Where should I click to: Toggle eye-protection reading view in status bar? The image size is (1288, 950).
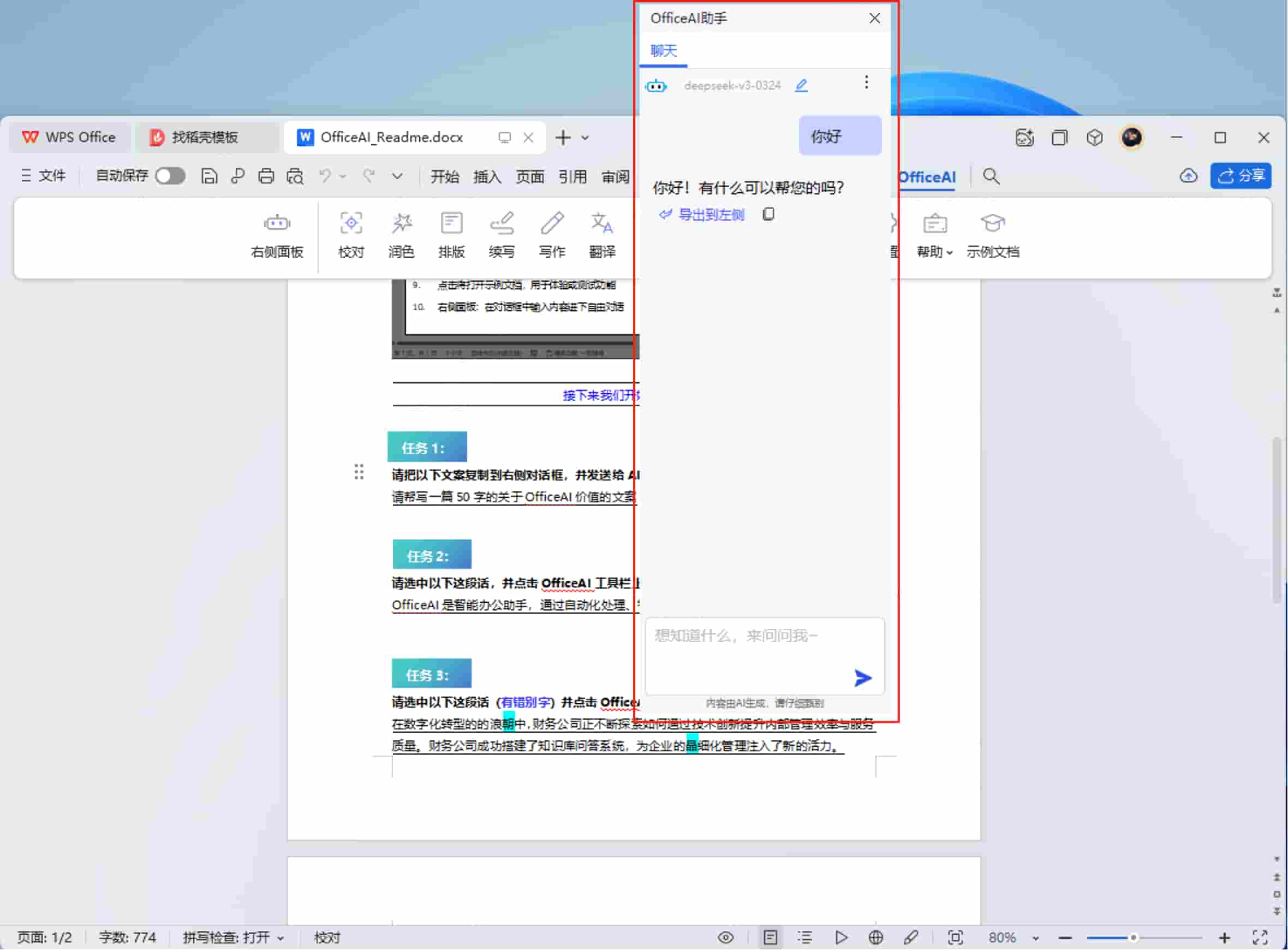(x=726, y=937)
